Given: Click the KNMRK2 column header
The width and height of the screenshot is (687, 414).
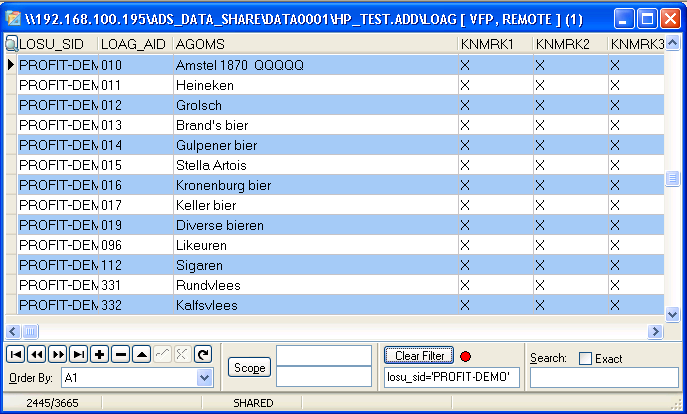Looking at the screenshot, I should tap(571, 44).
